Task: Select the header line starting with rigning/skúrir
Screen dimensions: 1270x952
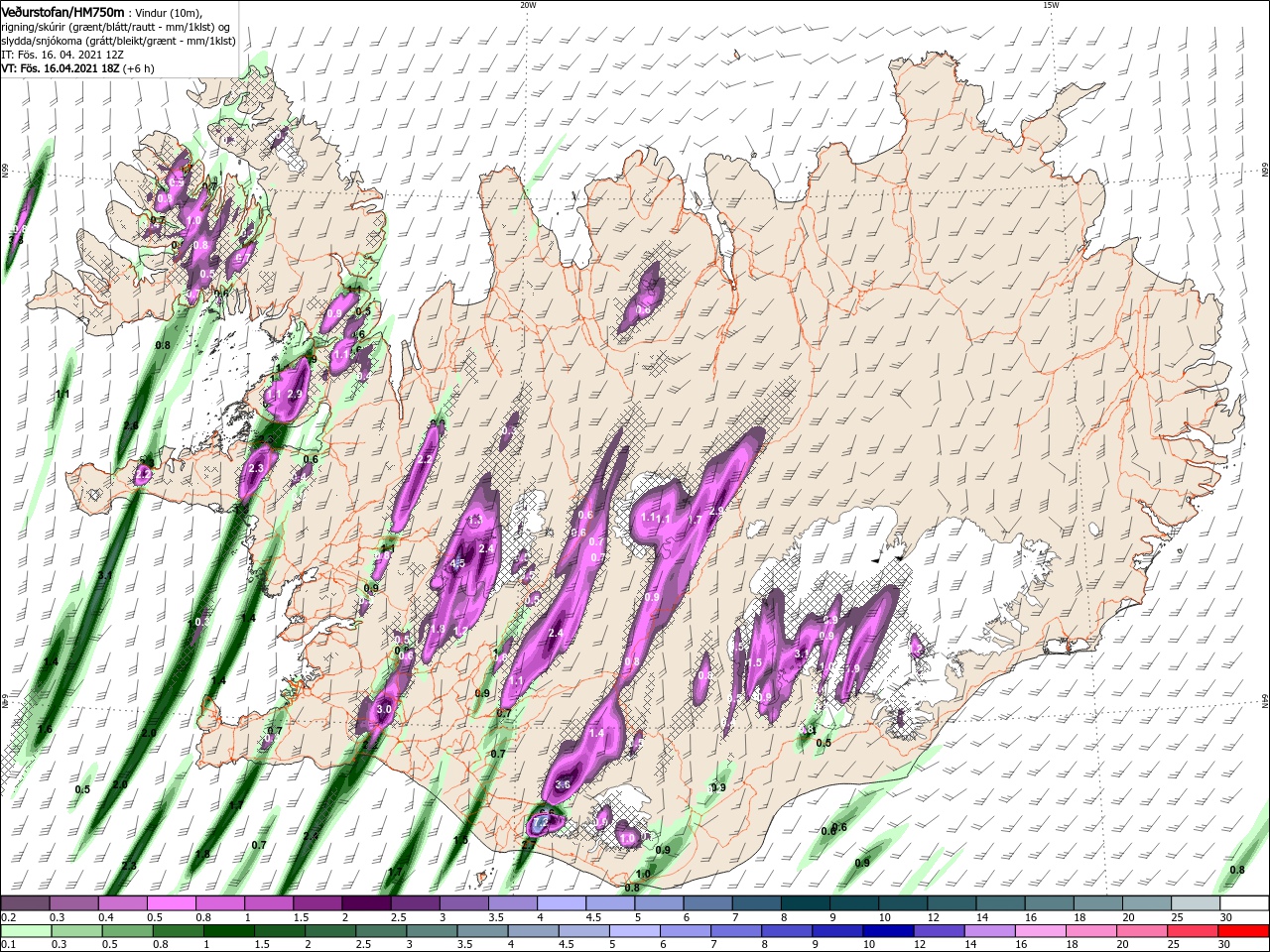Action: coord(115,26)
